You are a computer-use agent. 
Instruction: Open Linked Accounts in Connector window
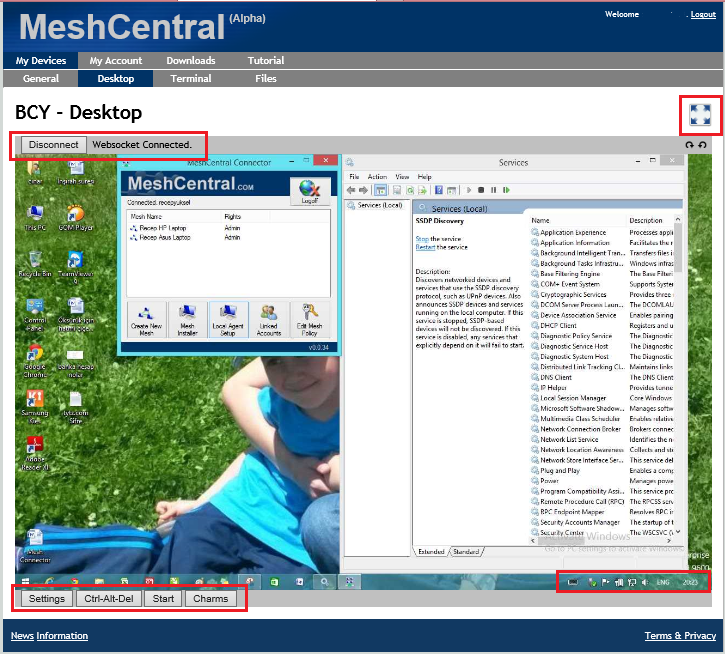269,320
